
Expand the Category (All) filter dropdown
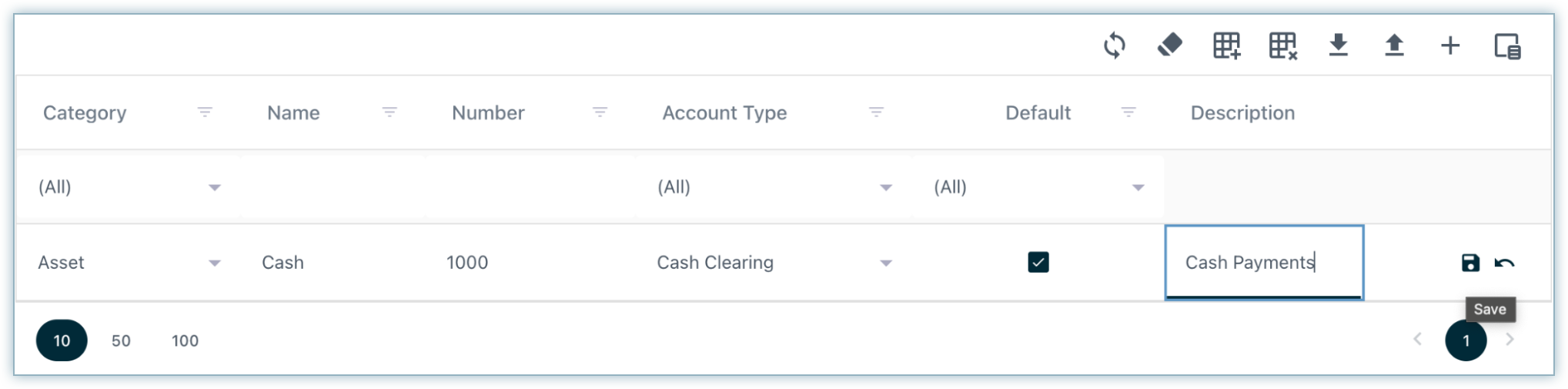click(x=215, y=187)
